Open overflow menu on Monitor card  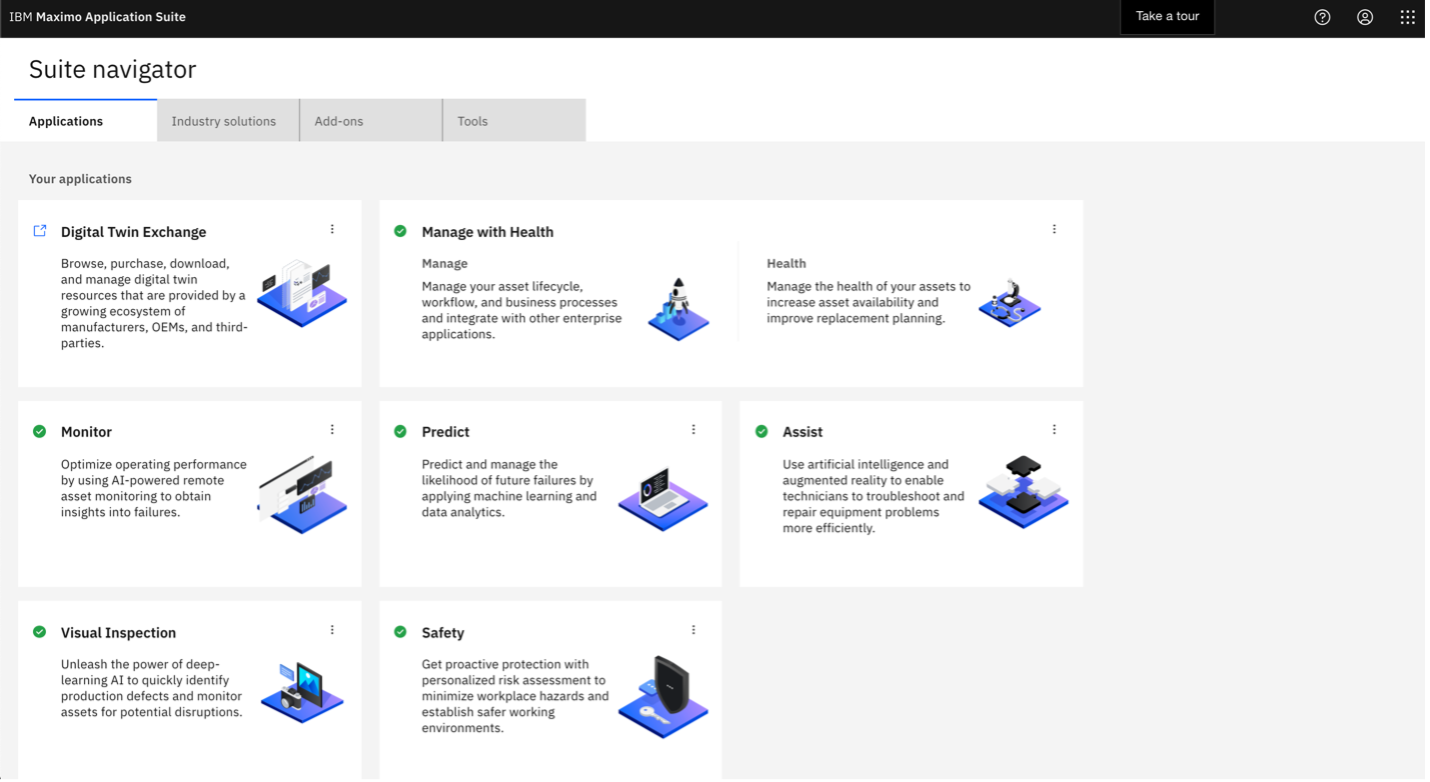[332, 429]
